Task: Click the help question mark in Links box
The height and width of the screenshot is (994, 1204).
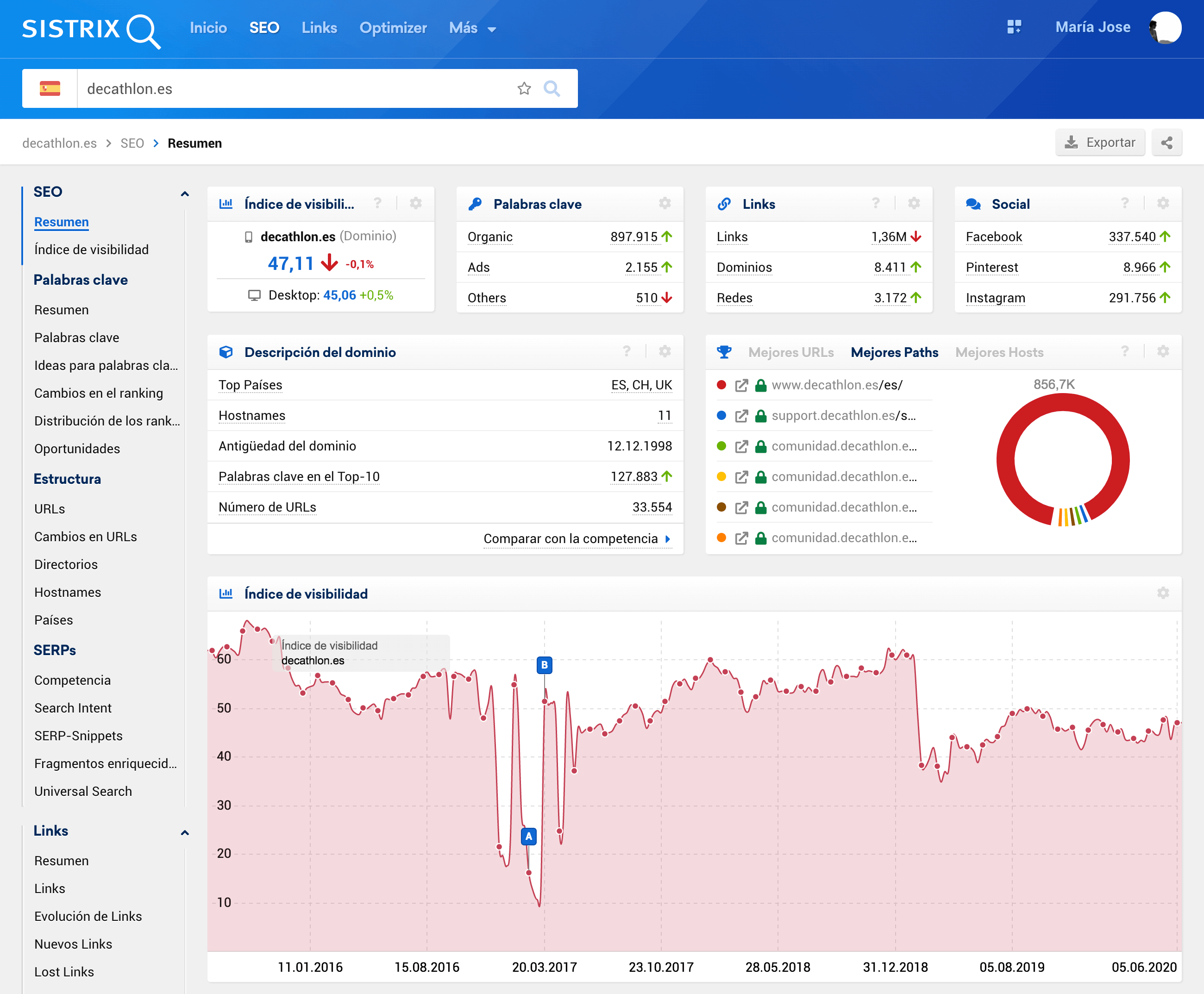Action: click(x=875, y=203)
